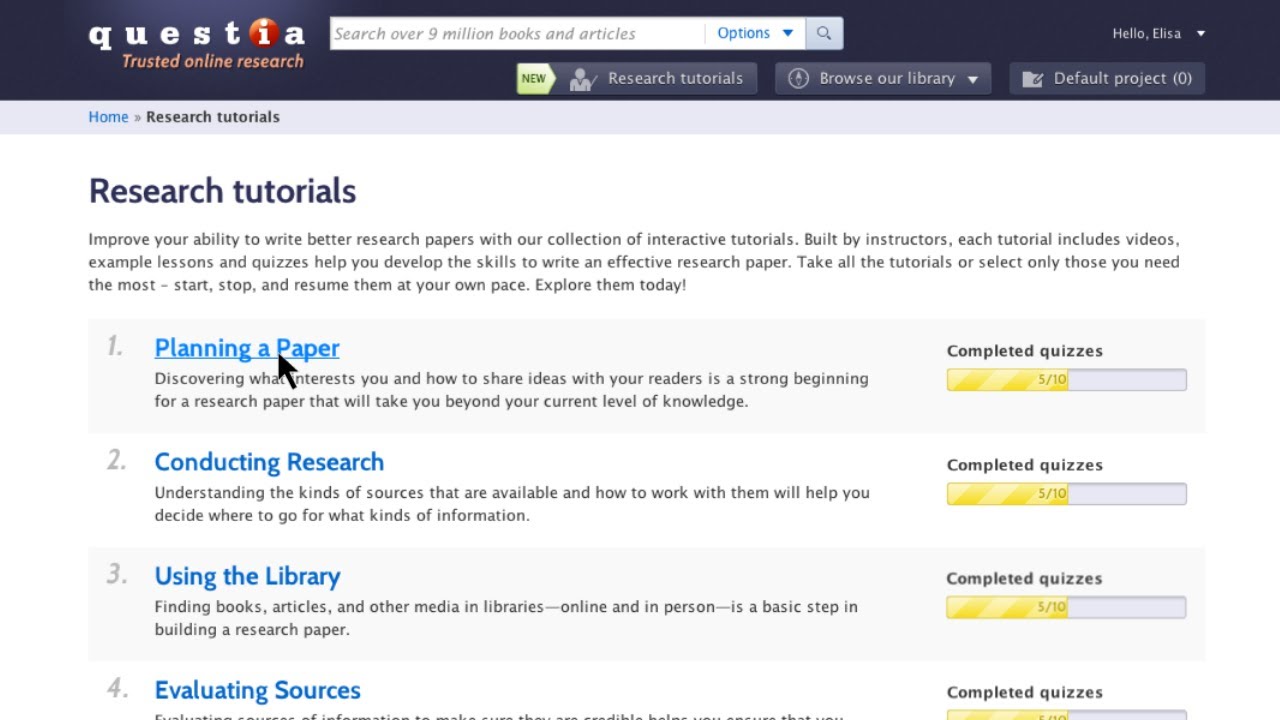1280x720 pixels.
Task: Click the 'Trusted online research' tagline
Action: click(213, 61)
